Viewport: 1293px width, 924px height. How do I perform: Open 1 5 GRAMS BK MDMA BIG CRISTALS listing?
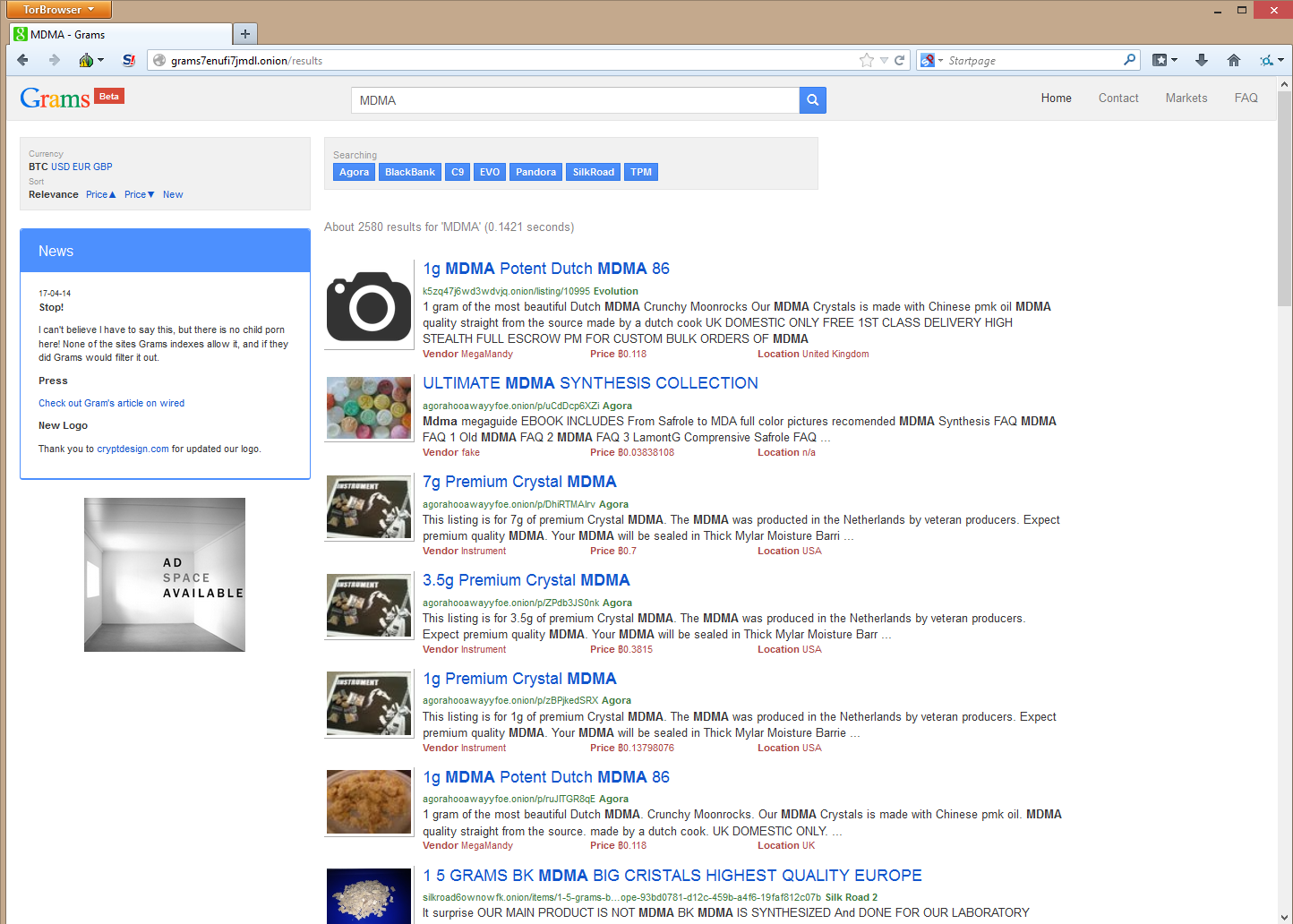pyautogui.click(x=672, y=876)
